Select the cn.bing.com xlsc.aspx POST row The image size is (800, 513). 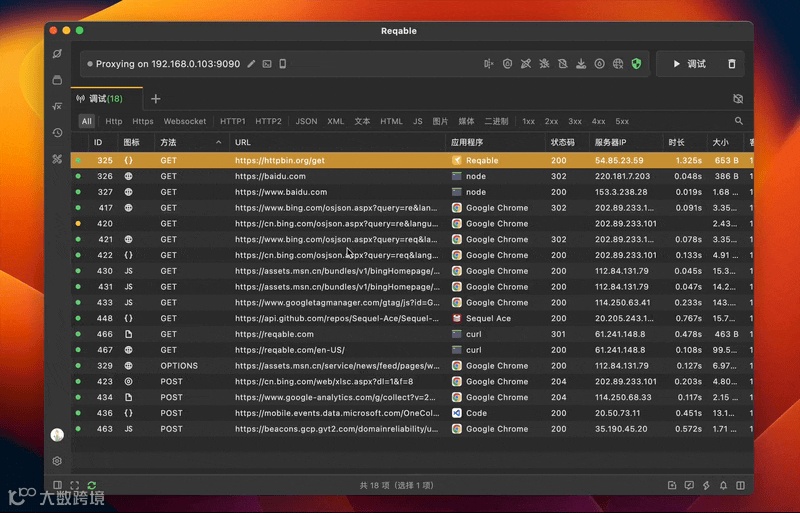tap(412, 381)
